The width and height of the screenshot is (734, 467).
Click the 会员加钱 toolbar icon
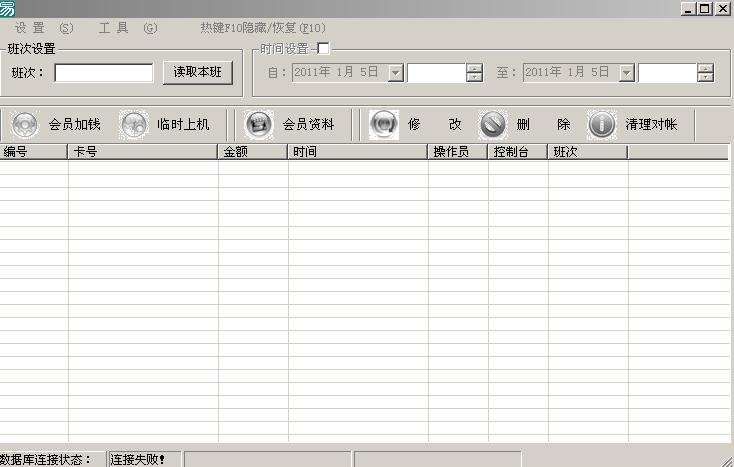25,125
